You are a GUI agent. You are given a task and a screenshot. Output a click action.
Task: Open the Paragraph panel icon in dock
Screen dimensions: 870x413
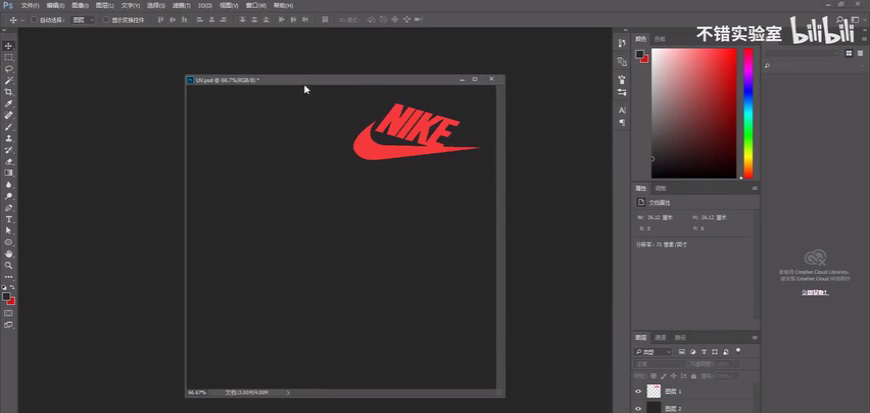tap(622, 122)
